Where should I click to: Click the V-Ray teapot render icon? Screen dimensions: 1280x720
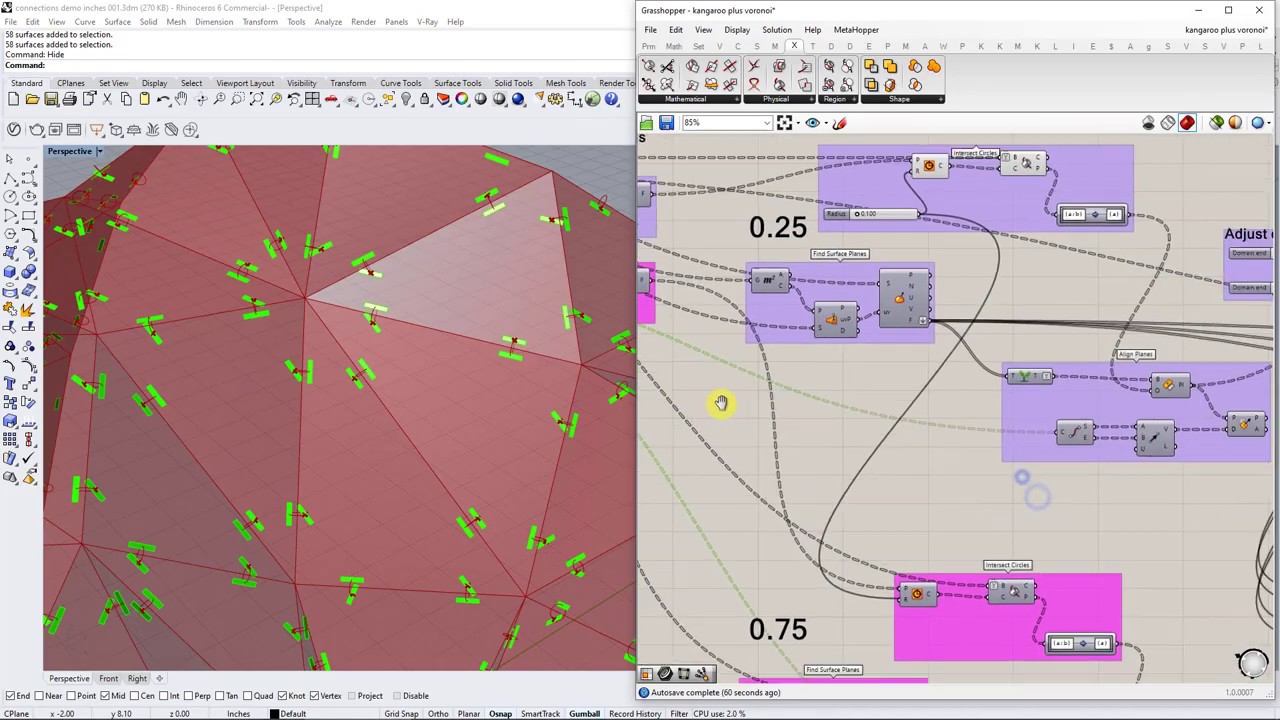pyautogui.click(x=36, y=130)
